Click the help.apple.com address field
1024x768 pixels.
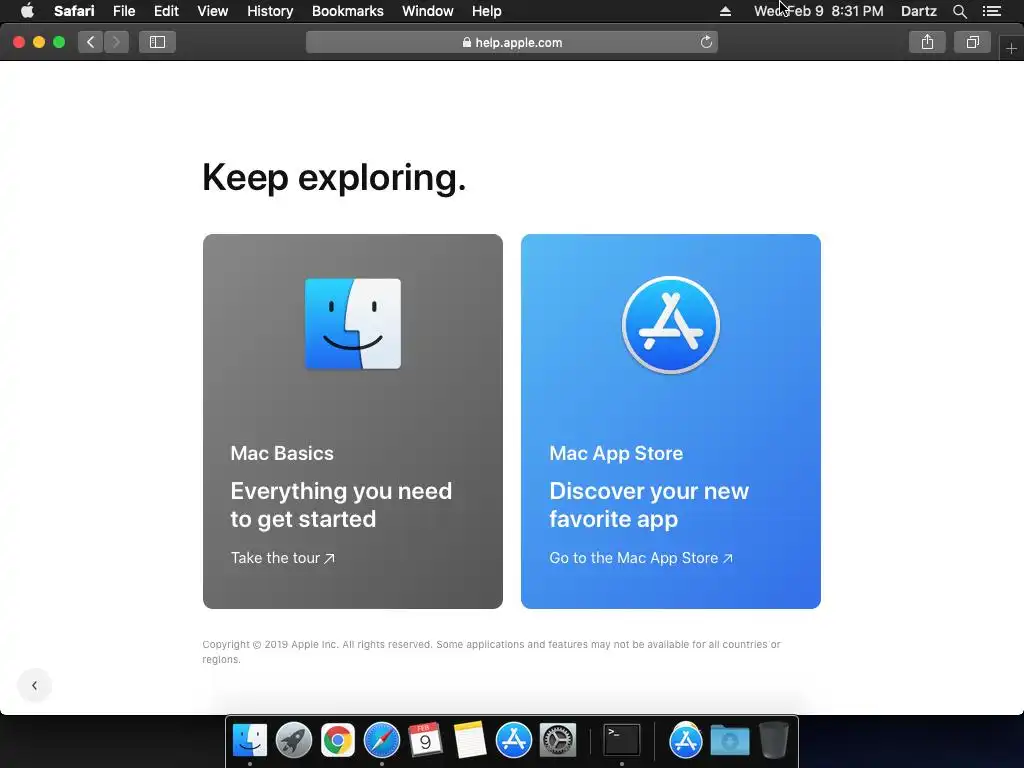[x=512, y=42]
